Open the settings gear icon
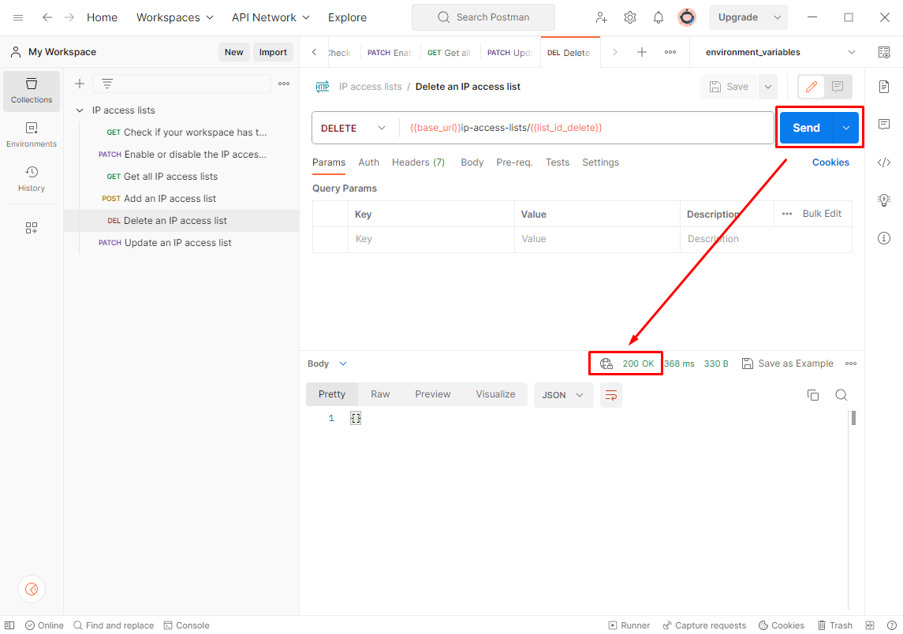Screen dimensions: 903x634 tap(630, 17)
